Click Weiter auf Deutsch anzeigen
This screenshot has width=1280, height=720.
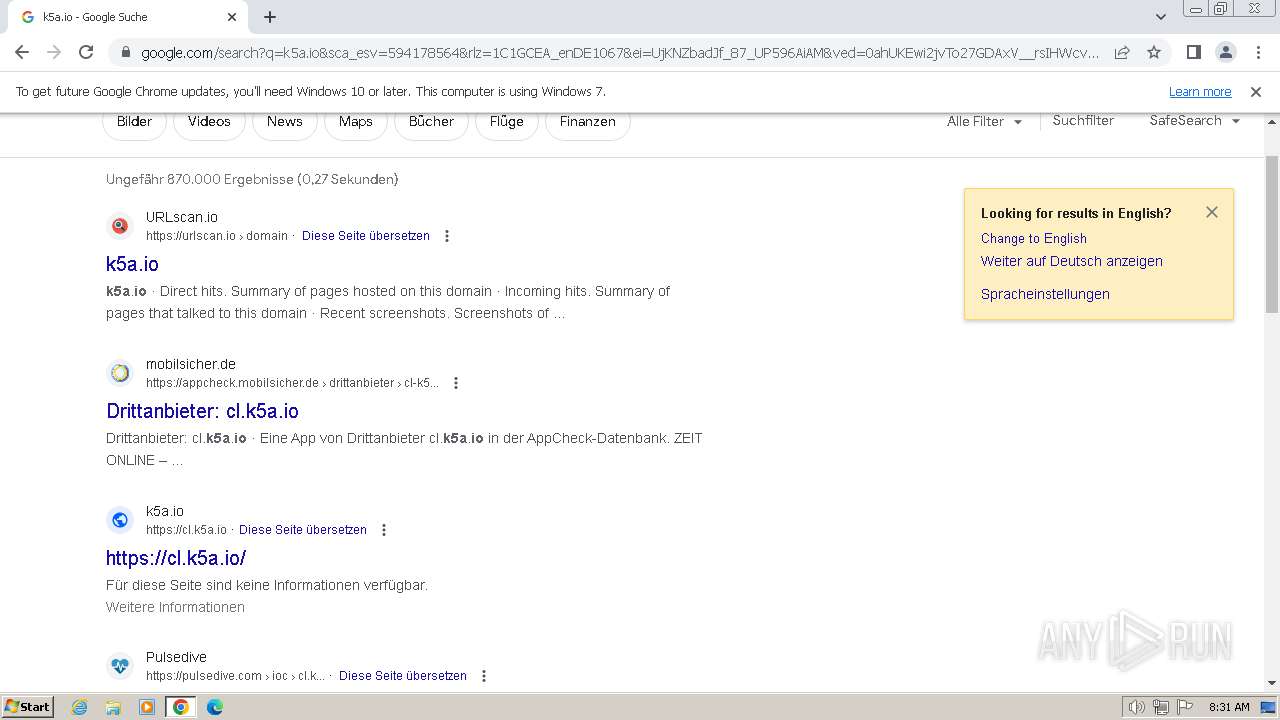(x=1072, y=261)
